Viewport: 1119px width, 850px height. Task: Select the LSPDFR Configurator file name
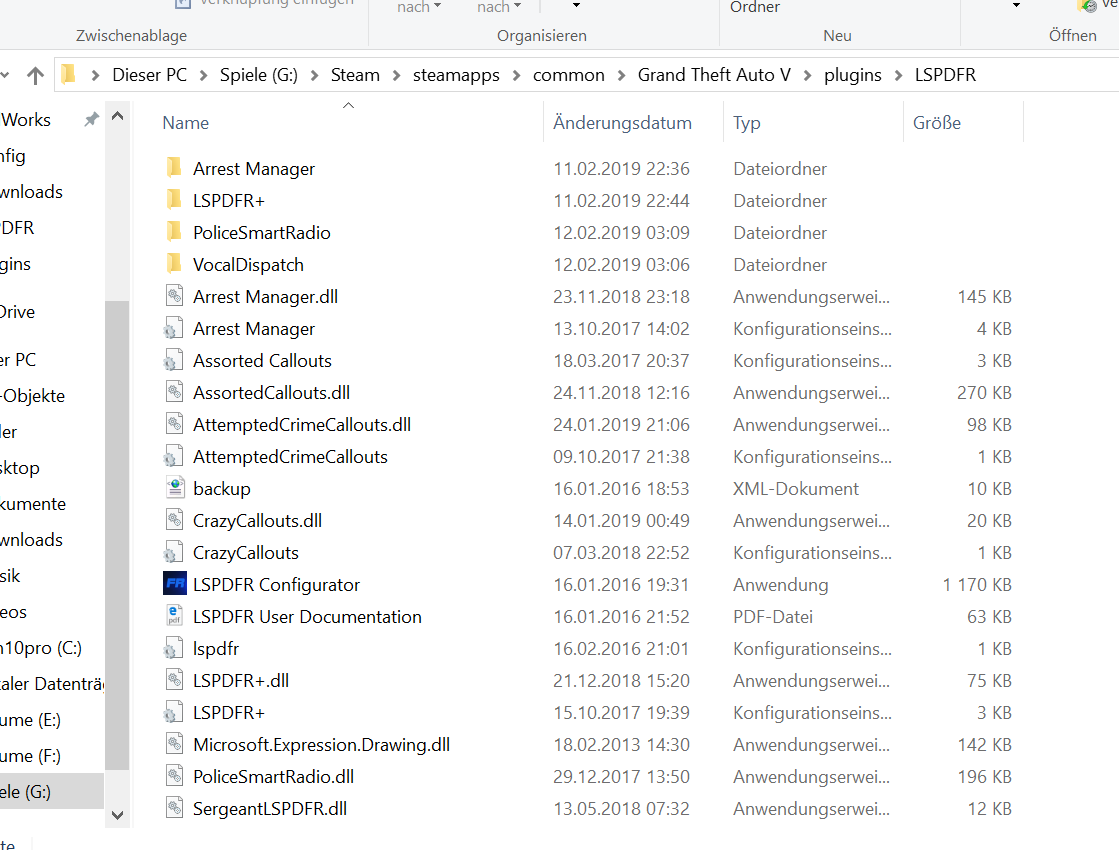point(276,585)
